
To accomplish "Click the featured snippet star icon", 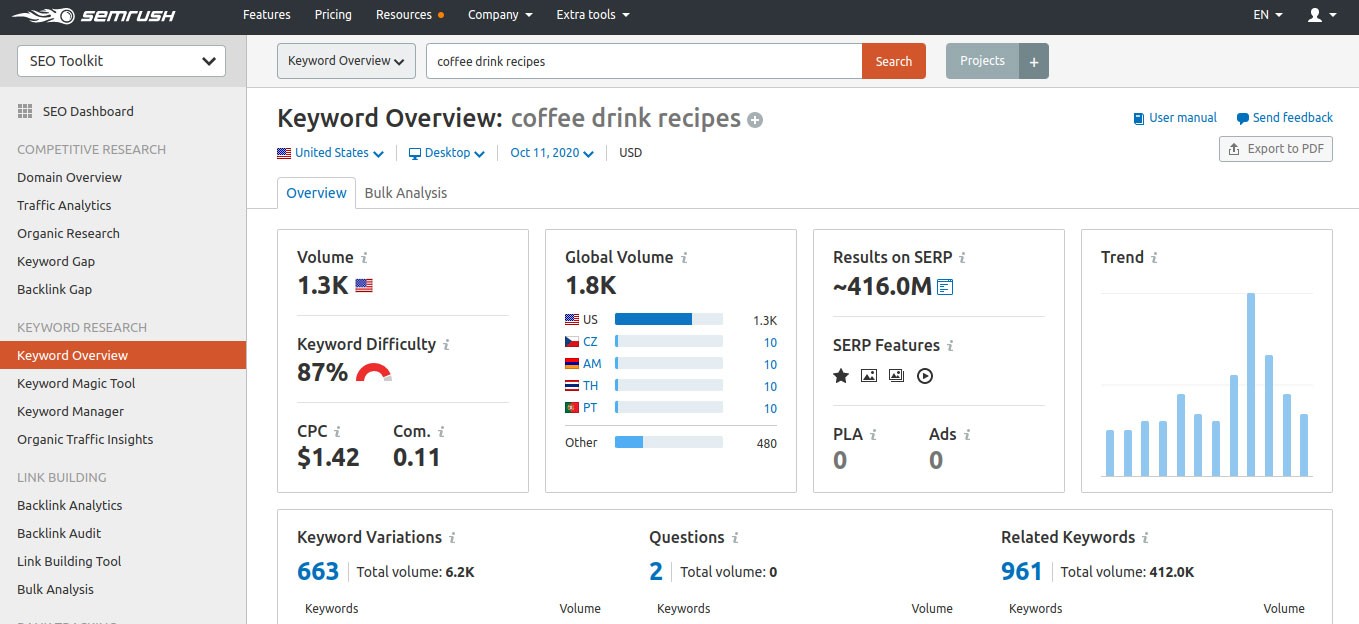I will 841,376.
